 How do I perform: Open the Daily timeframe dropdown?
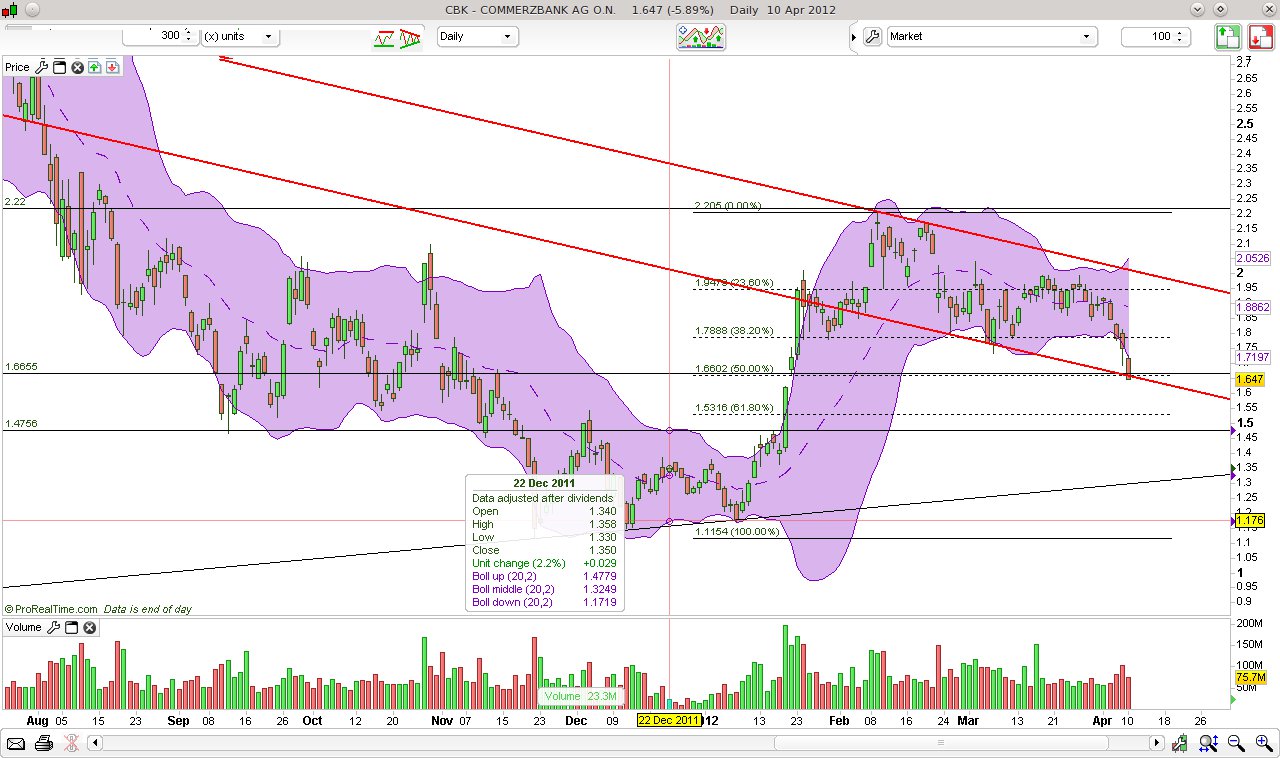[x=478, y=36]
